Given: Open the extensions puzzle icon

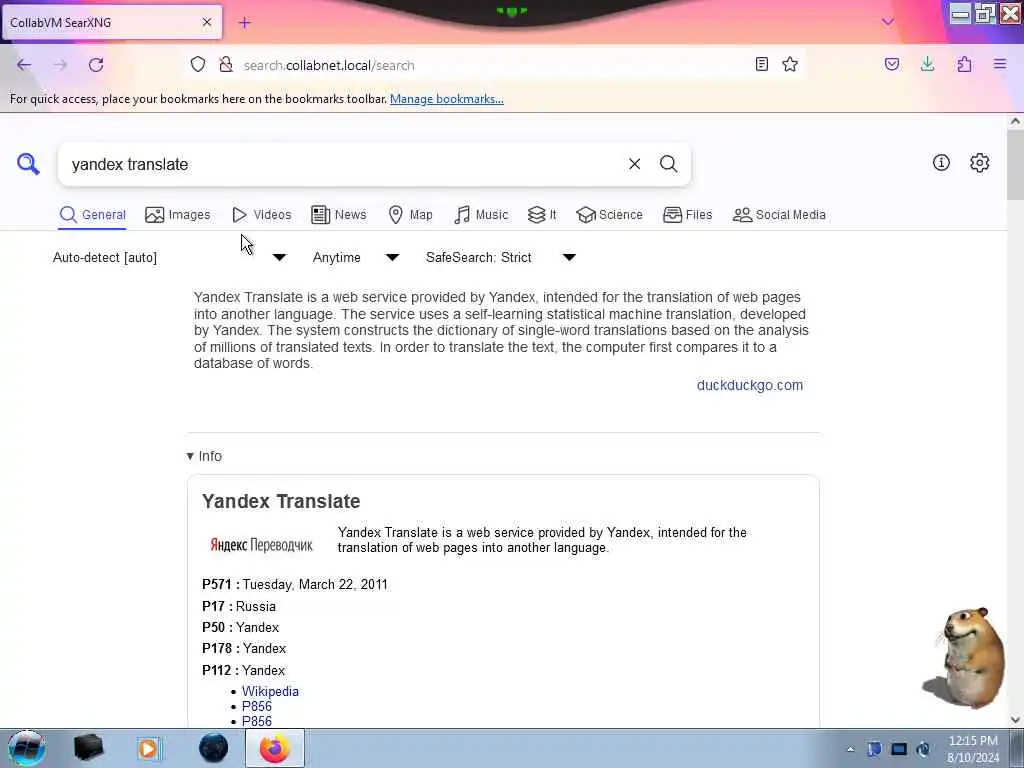Looking at the screenshot, I should click(x=965, y=64).
